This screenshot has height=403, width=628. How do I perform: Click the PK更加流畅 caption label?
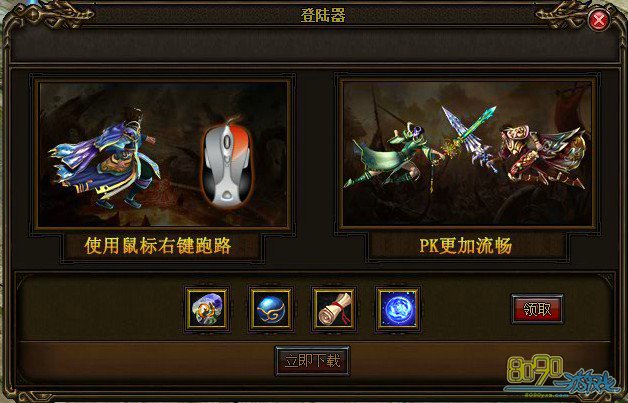point(465,246)
